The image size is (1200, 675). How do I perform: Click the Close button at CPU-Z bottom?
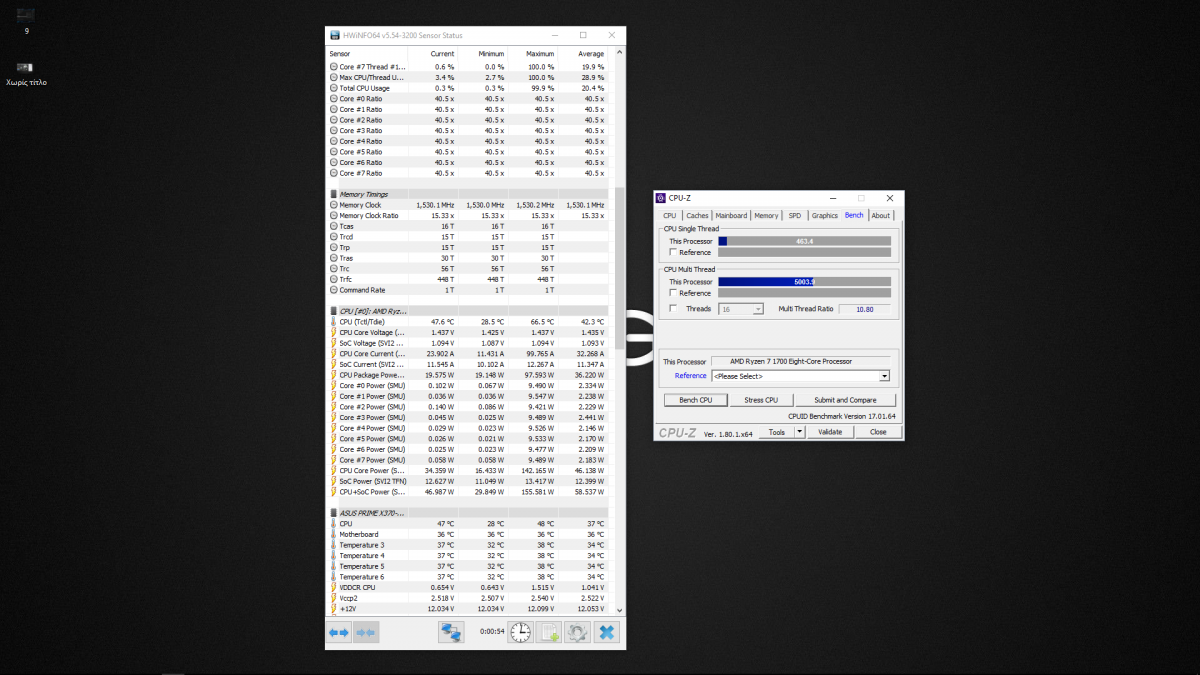pos(878,432)
